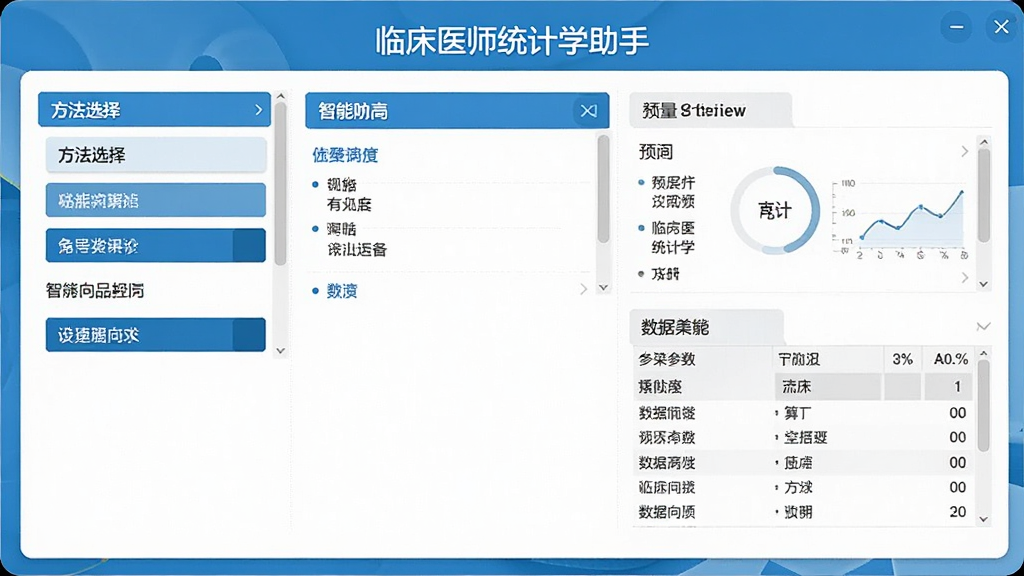Select the 有 bullet item in middle panel
This screenshot has width=1024, height=576.
click(349, 195)
